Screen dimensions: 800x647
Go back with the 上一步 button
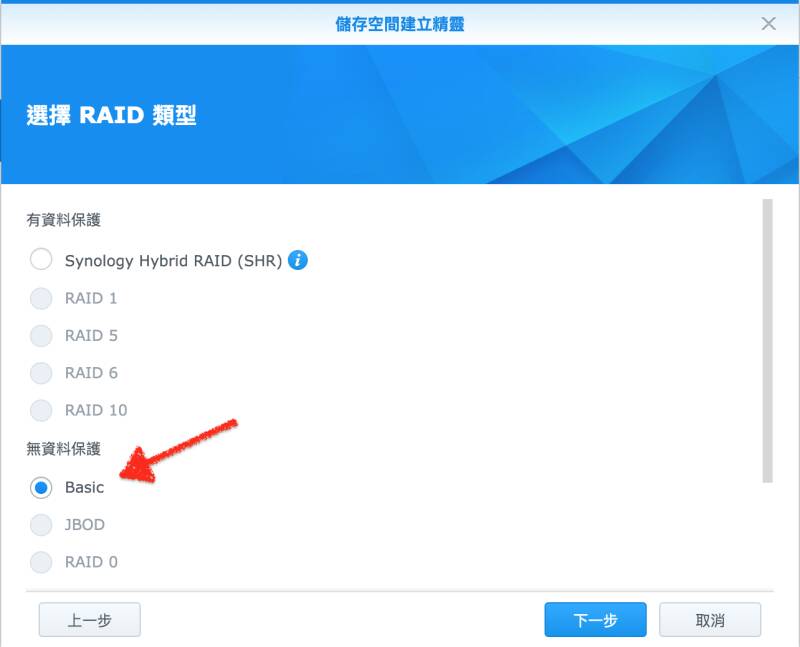click(x=90, y=619)
